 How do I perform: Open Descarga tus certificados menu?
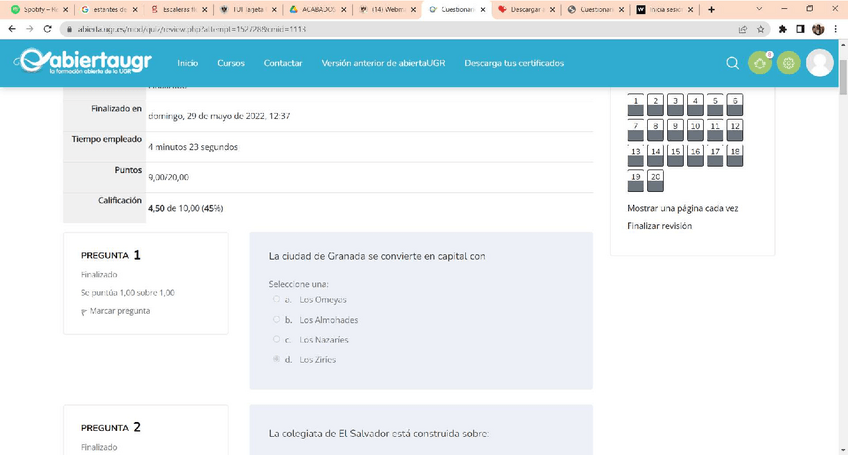pyautogui.click(x=514, y=63)
